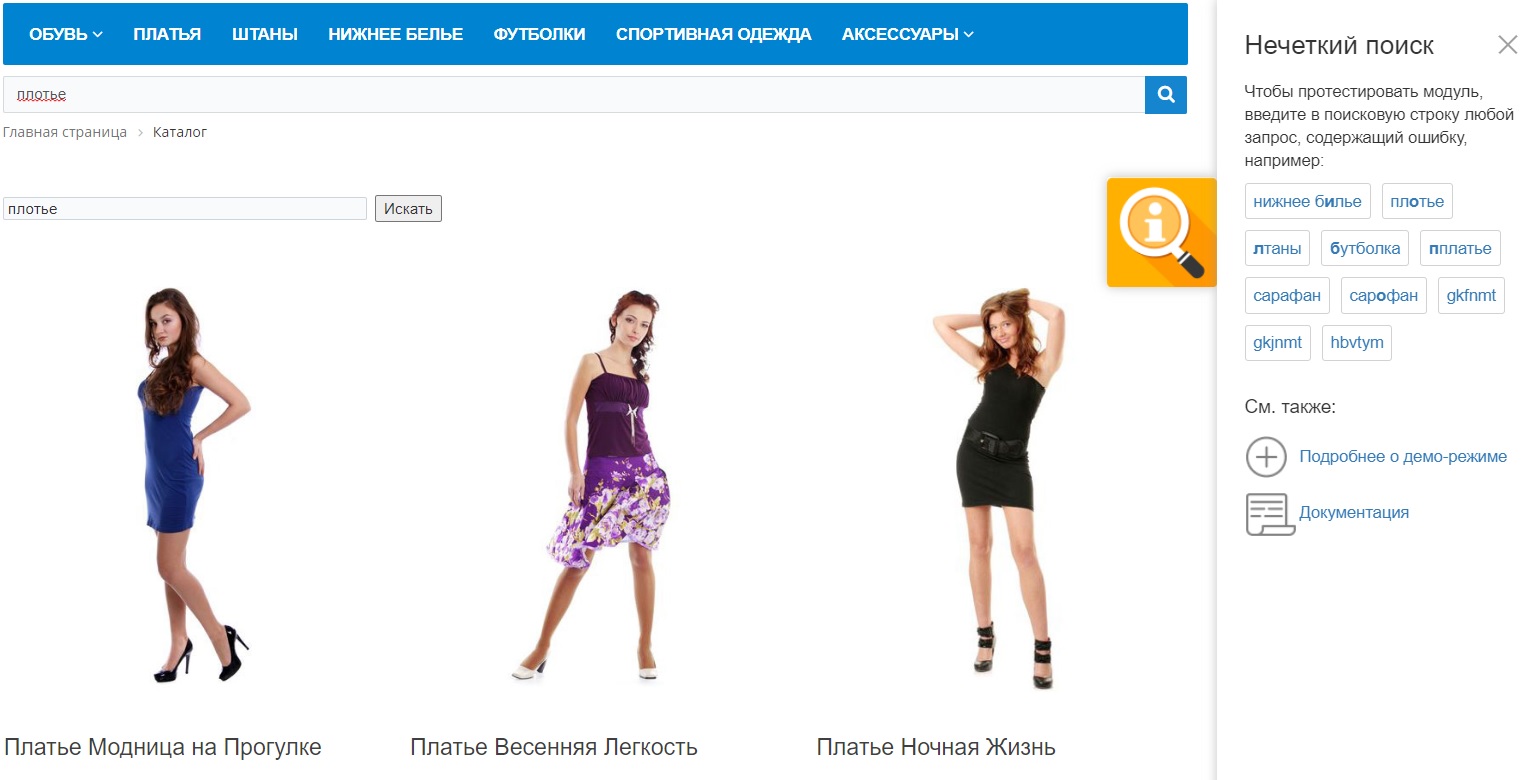Open the Подробнее о демо-режиме link
This screenshot has height=780, width=1536.
[x=1403, y=457]
